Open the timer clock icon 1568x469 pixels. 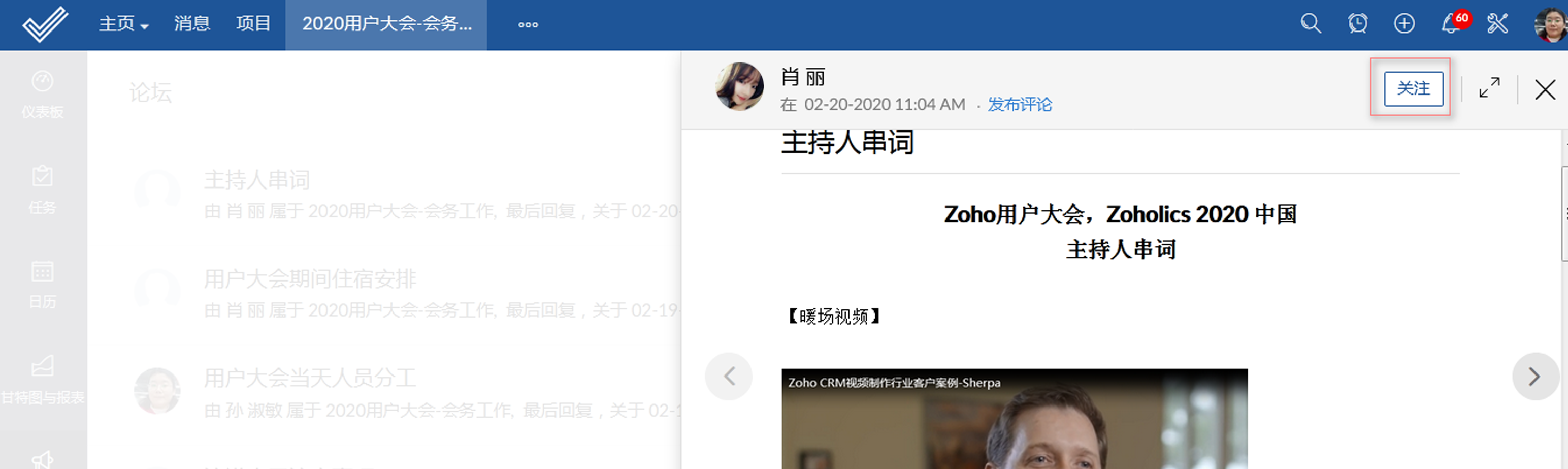[x=1357, y=24]
